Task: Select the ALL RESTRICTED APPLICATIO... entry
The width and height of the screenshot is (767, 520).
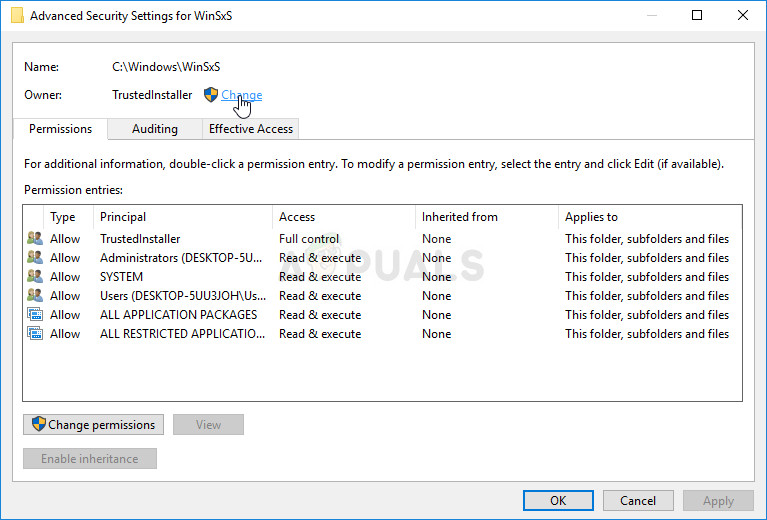Action: [182, 334]
